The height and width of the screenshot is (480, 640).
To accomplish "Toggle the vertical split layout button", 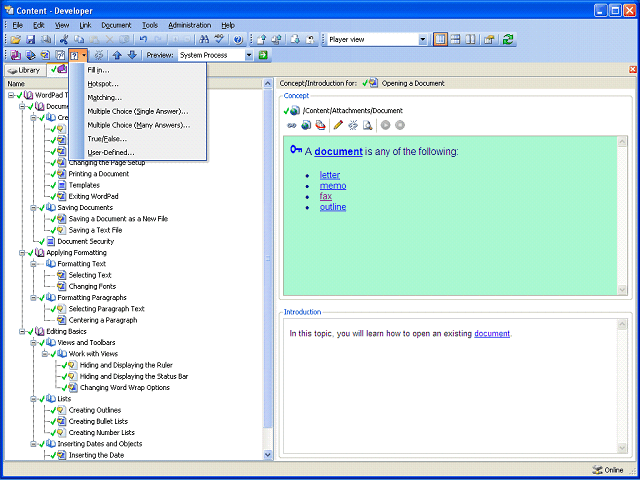I will [470, 40].
